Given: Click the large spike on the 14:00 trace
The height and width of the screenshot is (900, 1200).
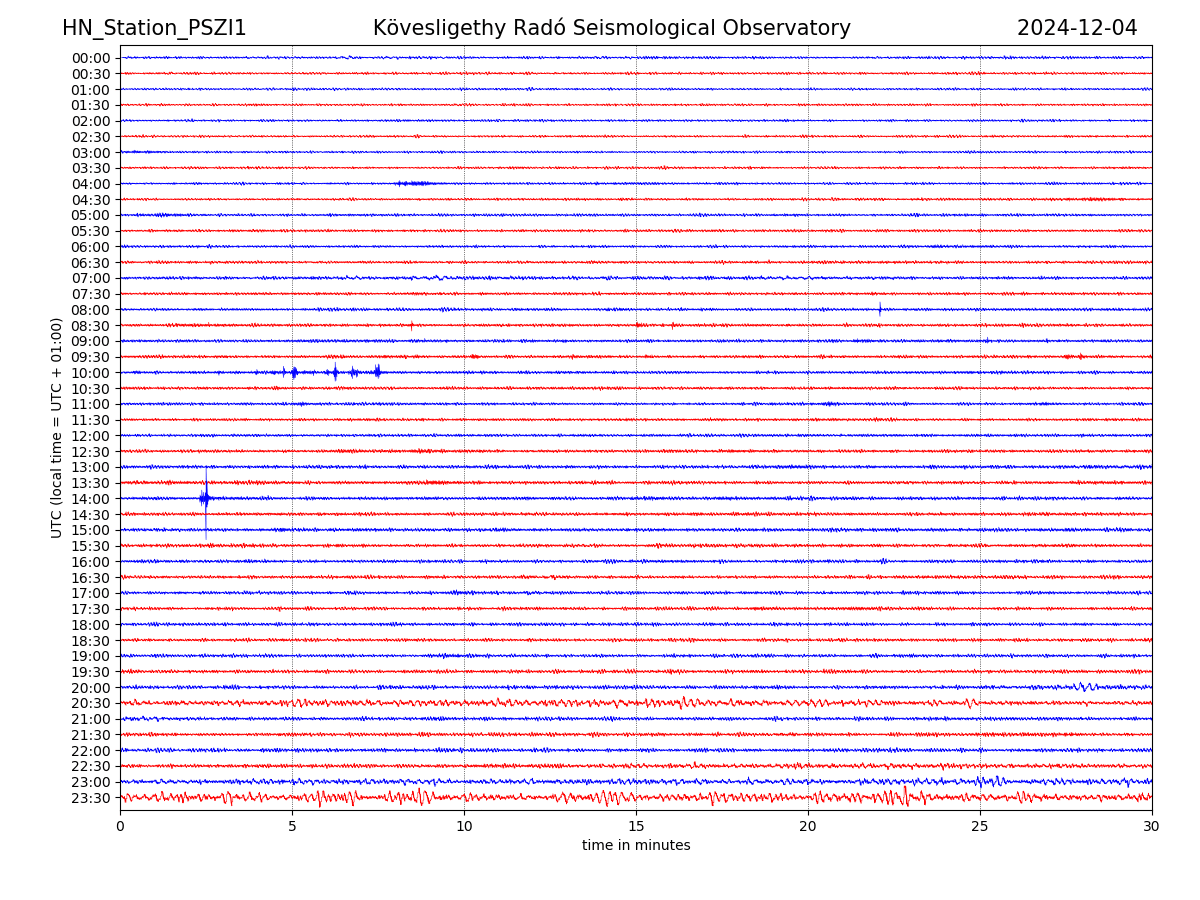Looking at the screenshot, I should [x=206, y=498].
